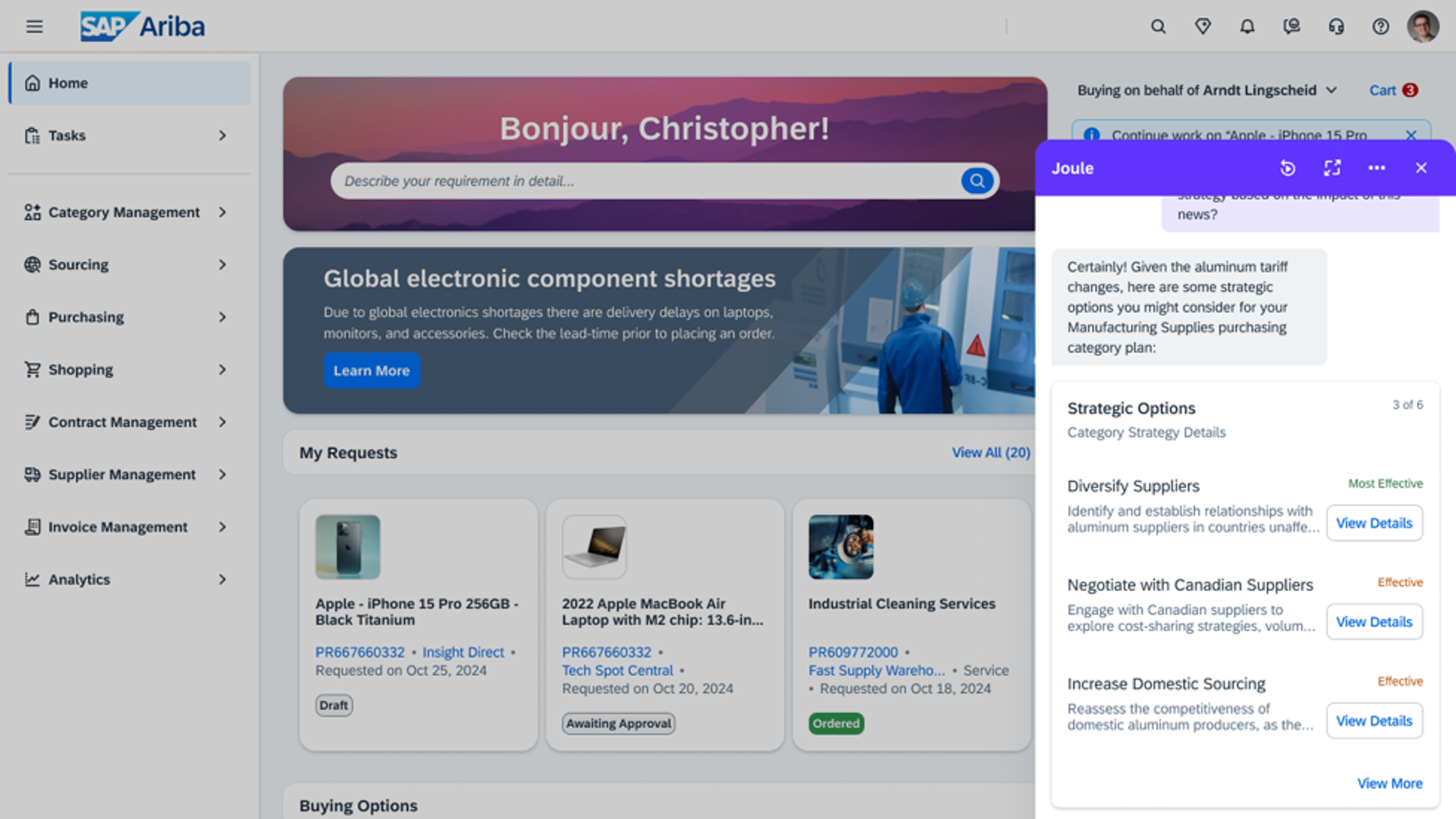
Task: Click the Learn More button
Action: click(x=371, y=371)
